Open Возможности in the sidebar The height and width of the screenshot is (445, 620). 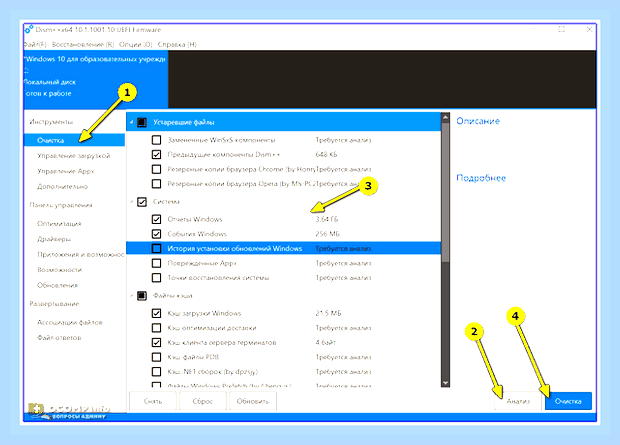59,270
